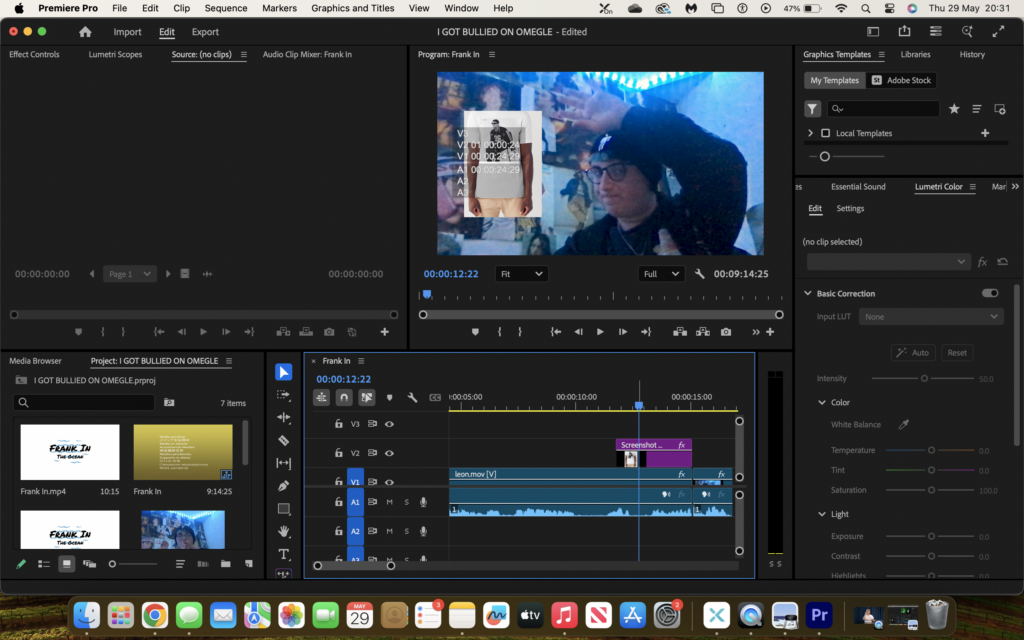Solo audio track A2
The image size is (1024, 640).
tap(406, 532)
